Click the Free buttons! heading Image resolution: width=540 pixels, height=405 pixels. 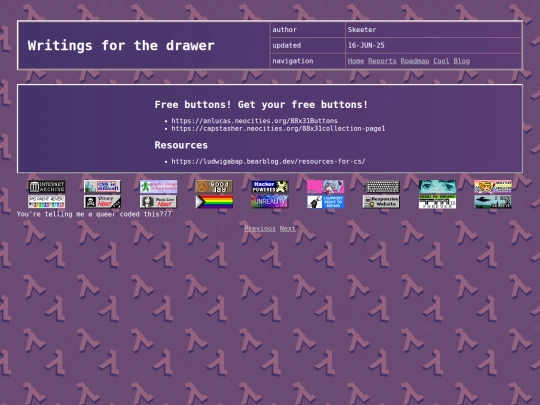click(261, 104)
